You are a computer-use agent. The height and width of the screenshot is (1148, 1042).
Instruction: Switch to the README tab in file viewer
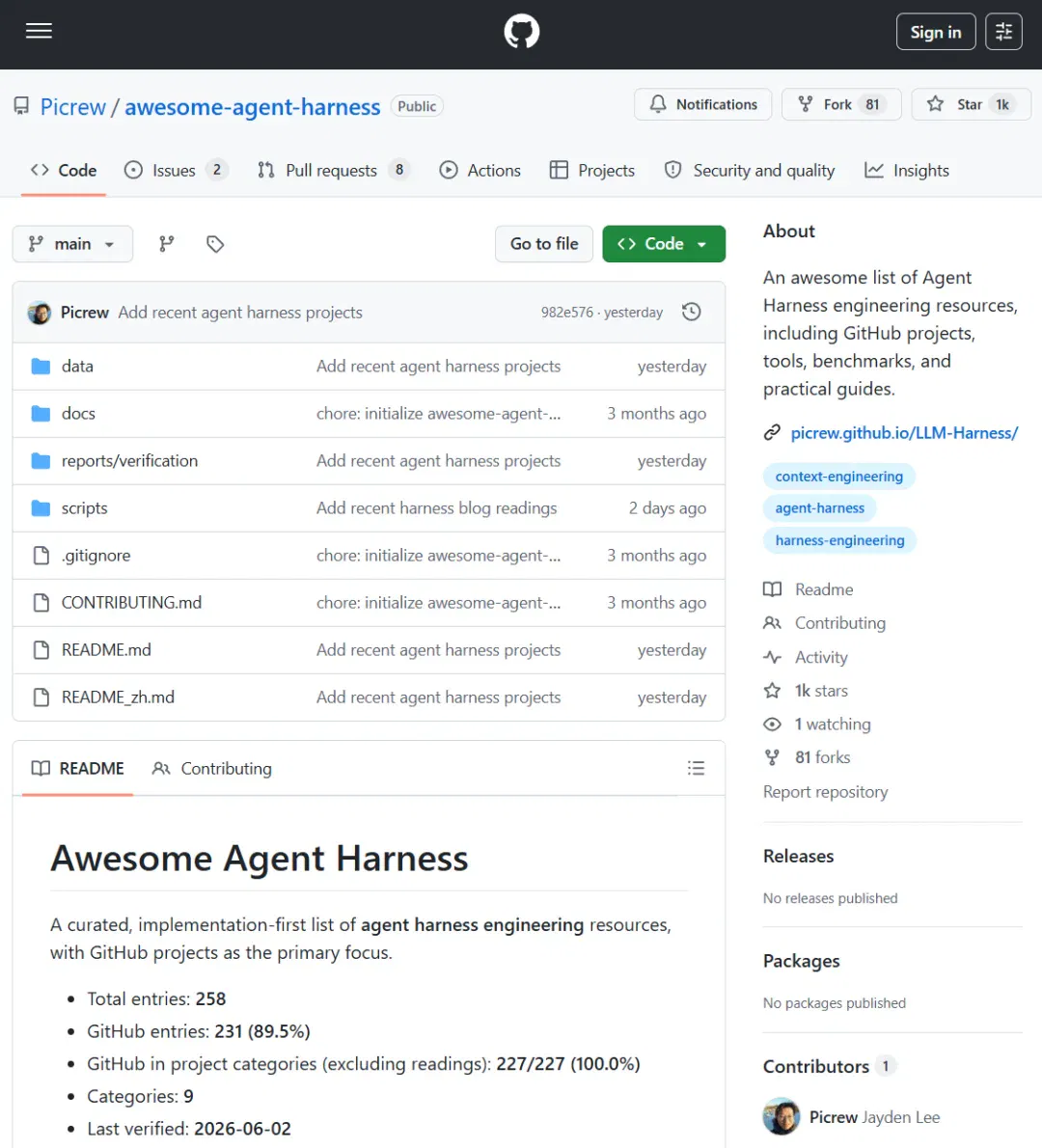(77, 768)
